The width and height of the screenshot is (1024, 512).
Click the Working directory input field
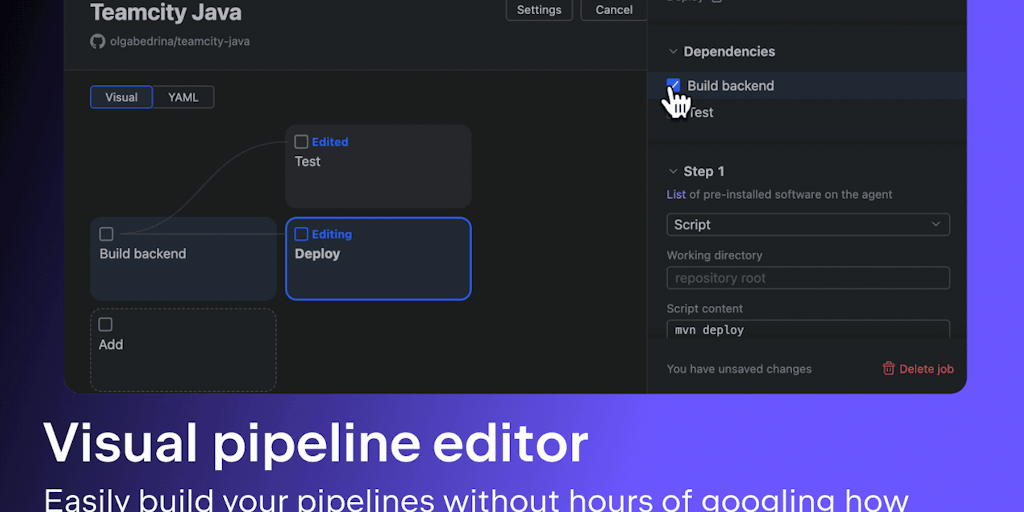point(808,278)
